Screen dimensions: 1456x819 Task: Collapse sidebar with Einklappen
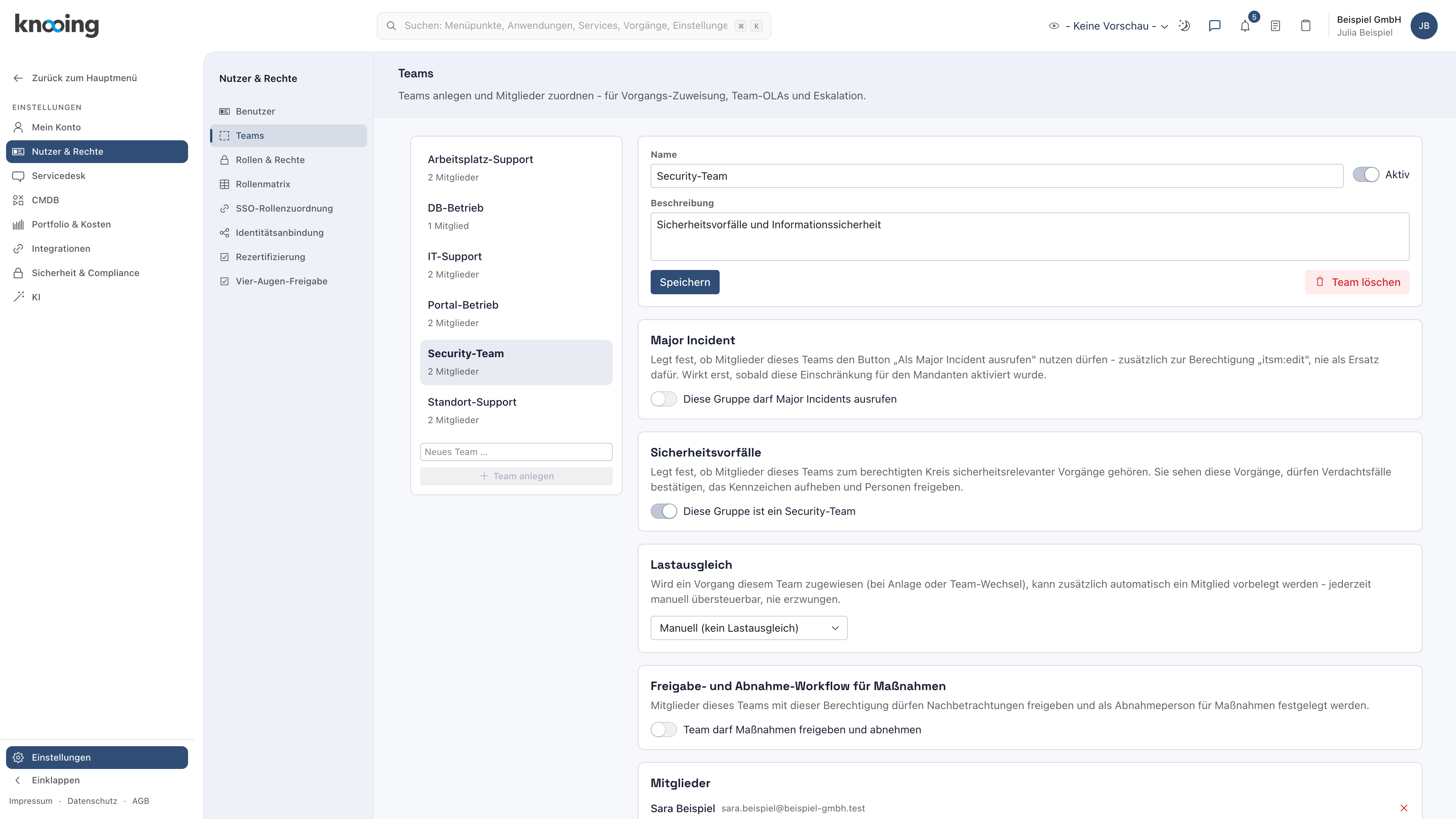(97, 780)
